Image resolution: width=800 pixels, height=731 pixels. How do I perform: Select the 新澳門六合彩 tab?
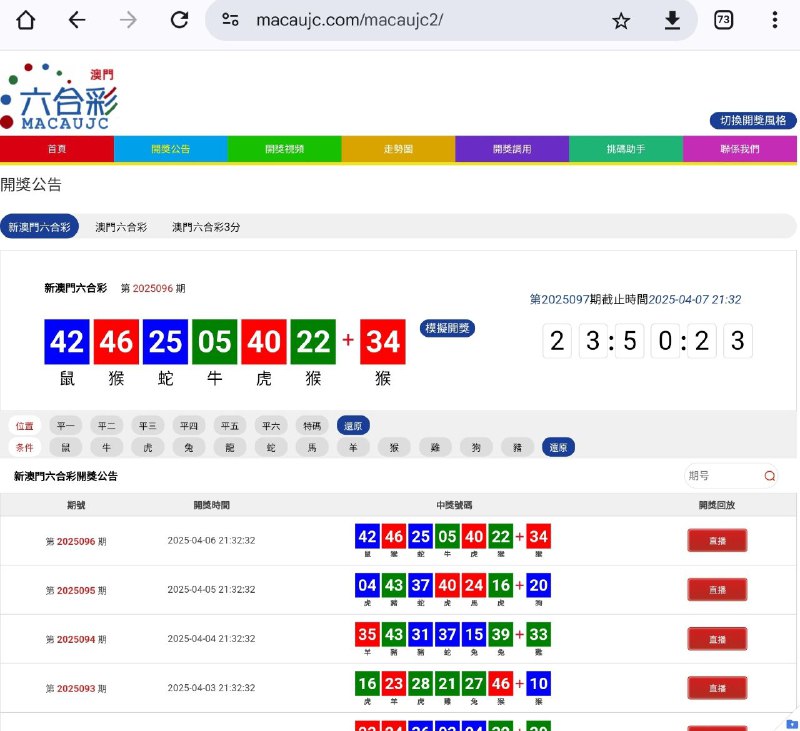pyautogui.click(x=39, y=226)
